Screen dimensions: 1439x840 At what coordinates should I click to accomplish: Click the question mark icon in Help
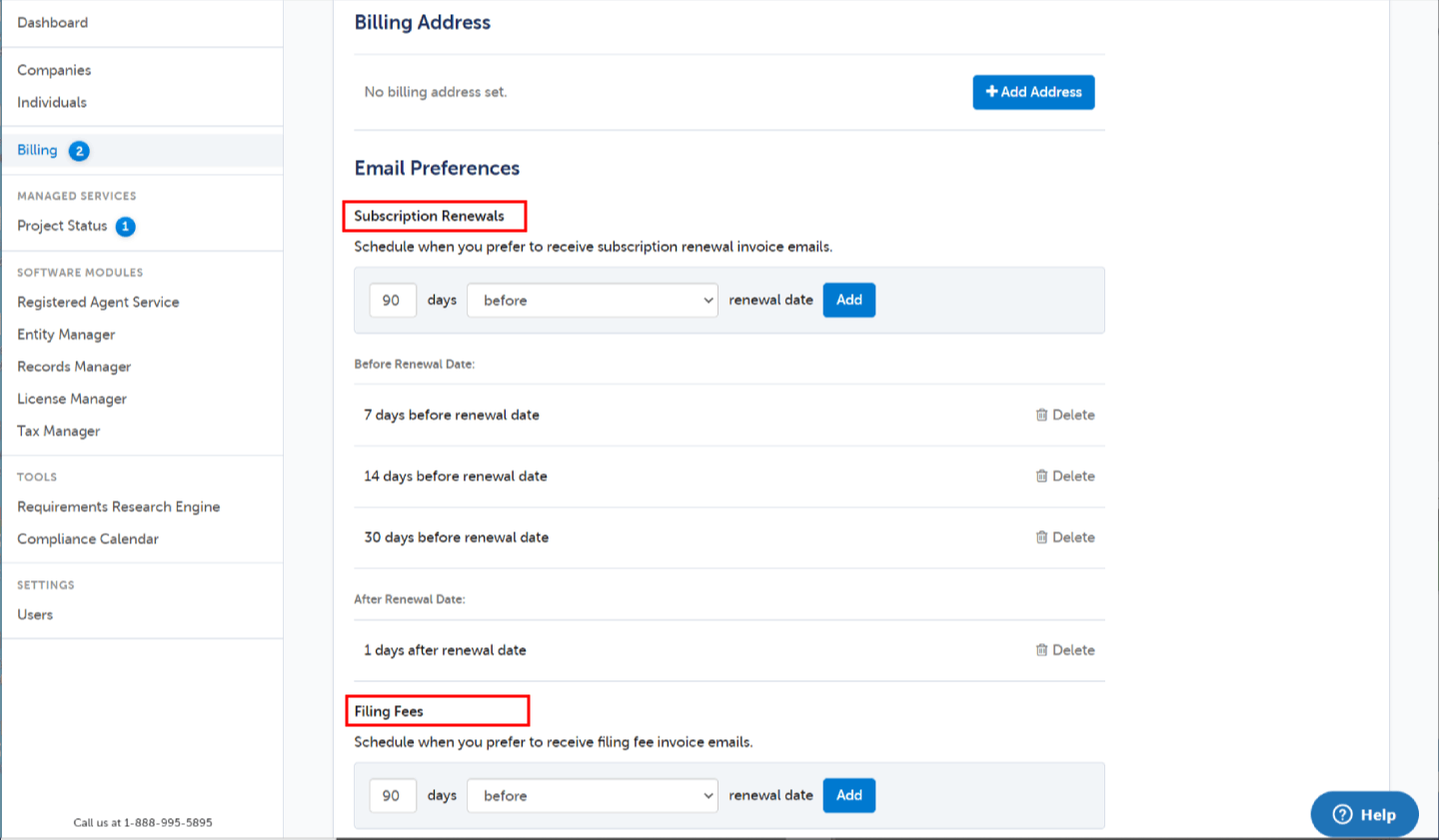pyautogui.click(x=1343, y=814)
